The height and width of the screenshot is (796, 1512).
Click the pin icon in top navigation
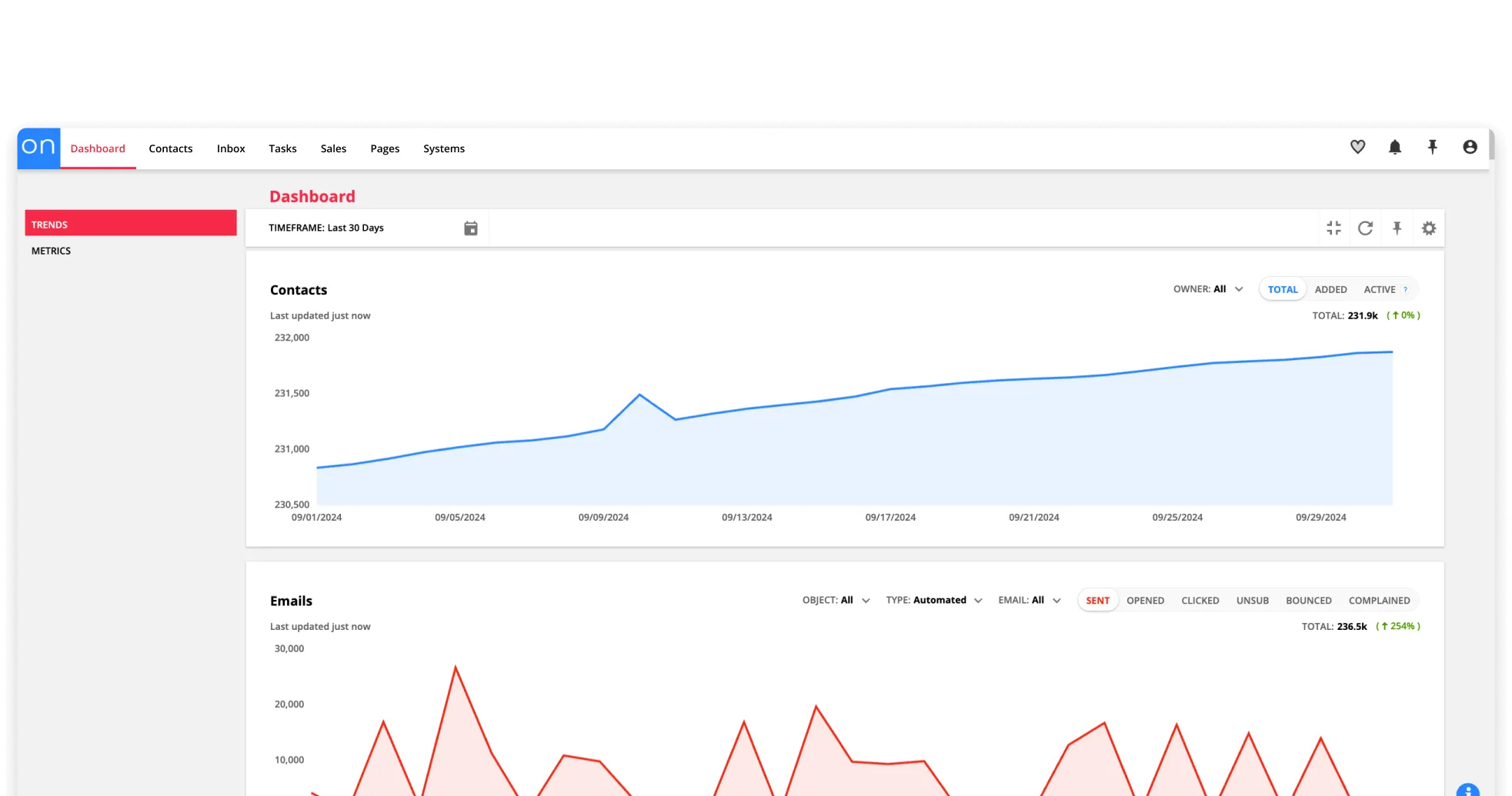coord(1433,147)
